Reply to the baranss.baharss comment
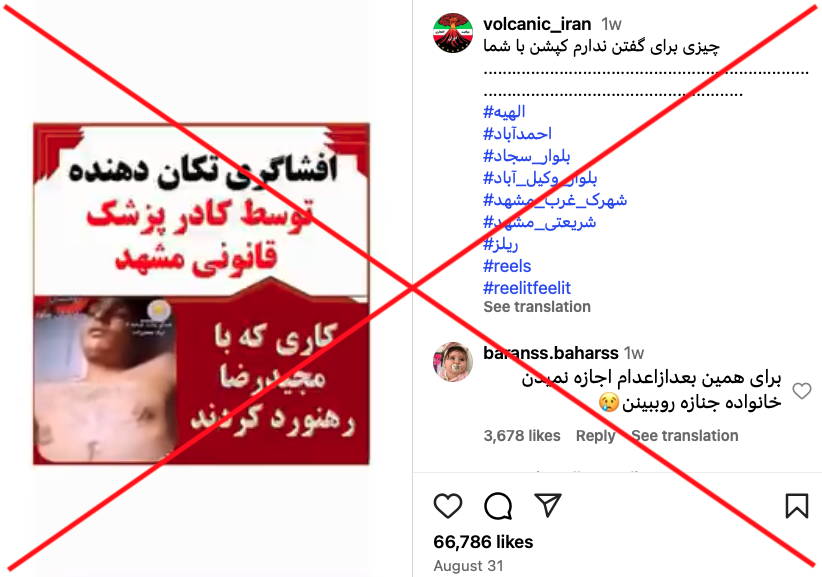Screen dimensions: 822x577 596,436
